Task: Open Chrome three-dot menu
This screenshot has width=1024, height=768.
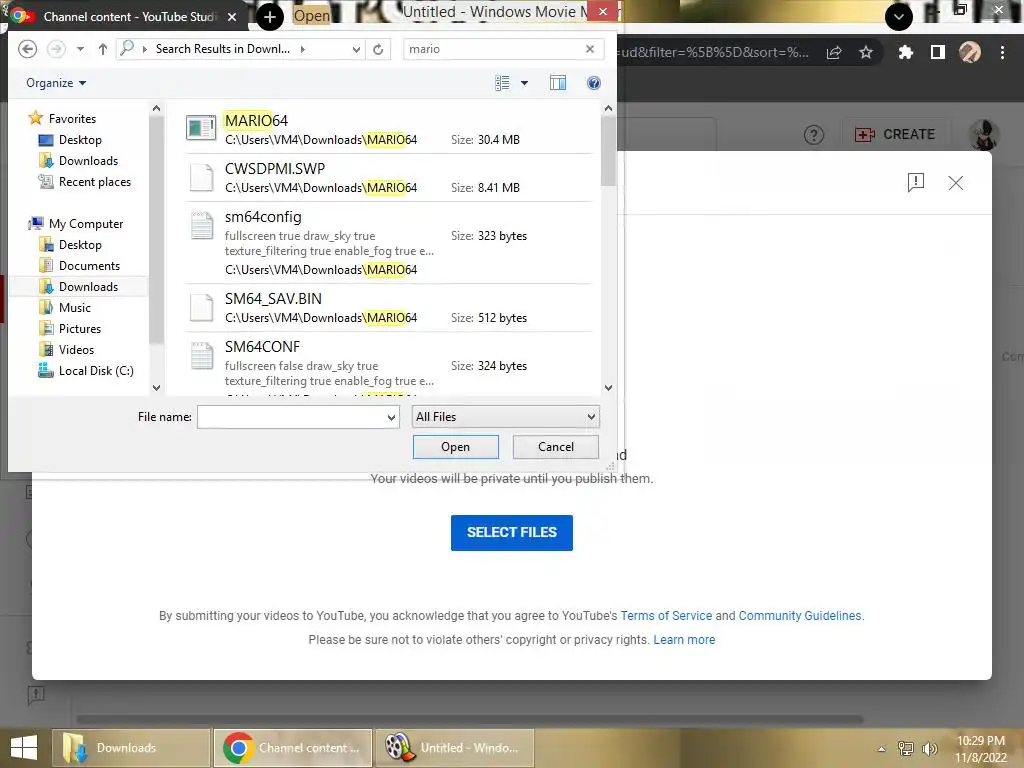Action: (x=1002, y=52)
